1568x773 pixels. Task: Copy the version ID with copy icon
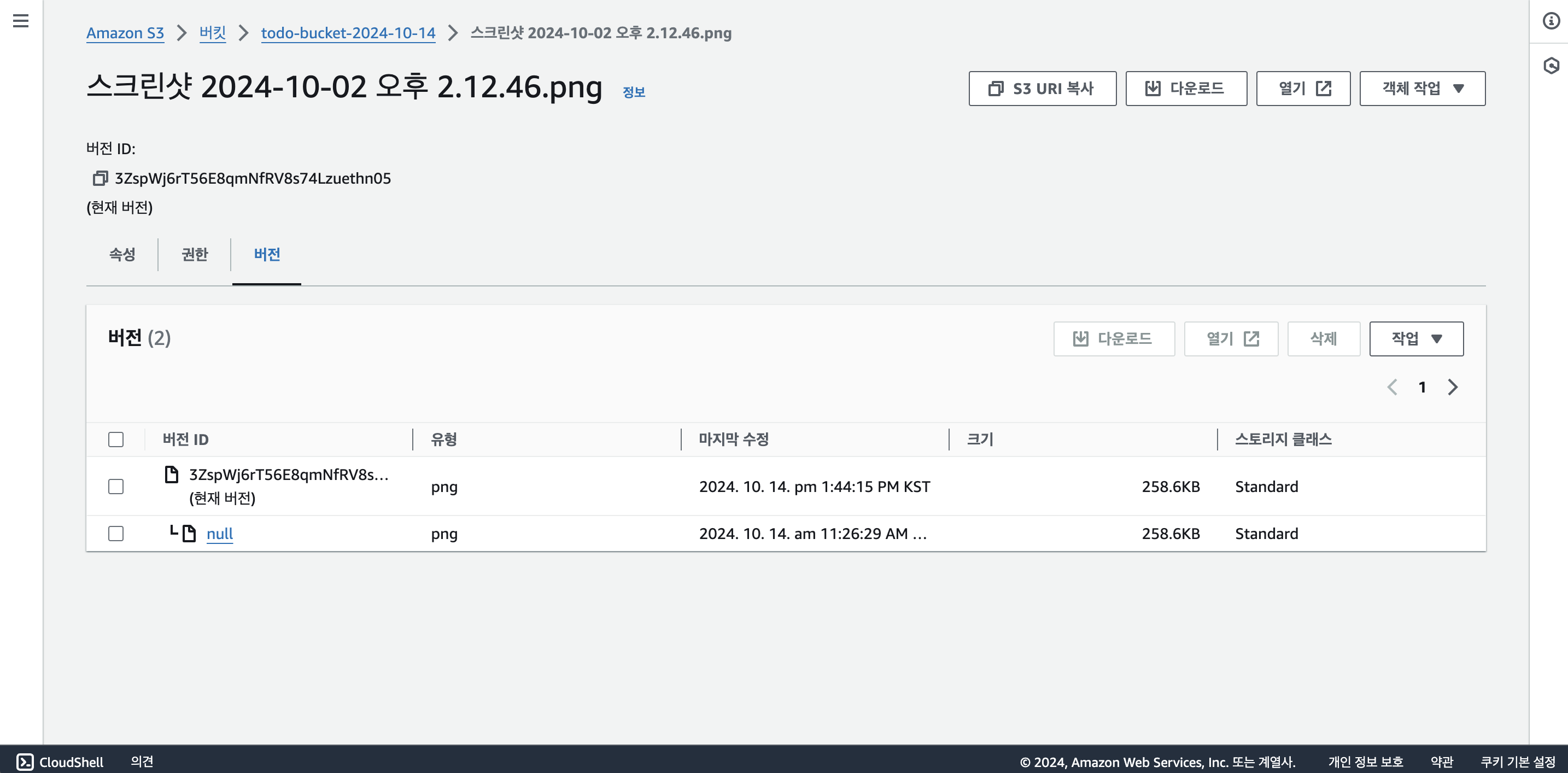100,178
